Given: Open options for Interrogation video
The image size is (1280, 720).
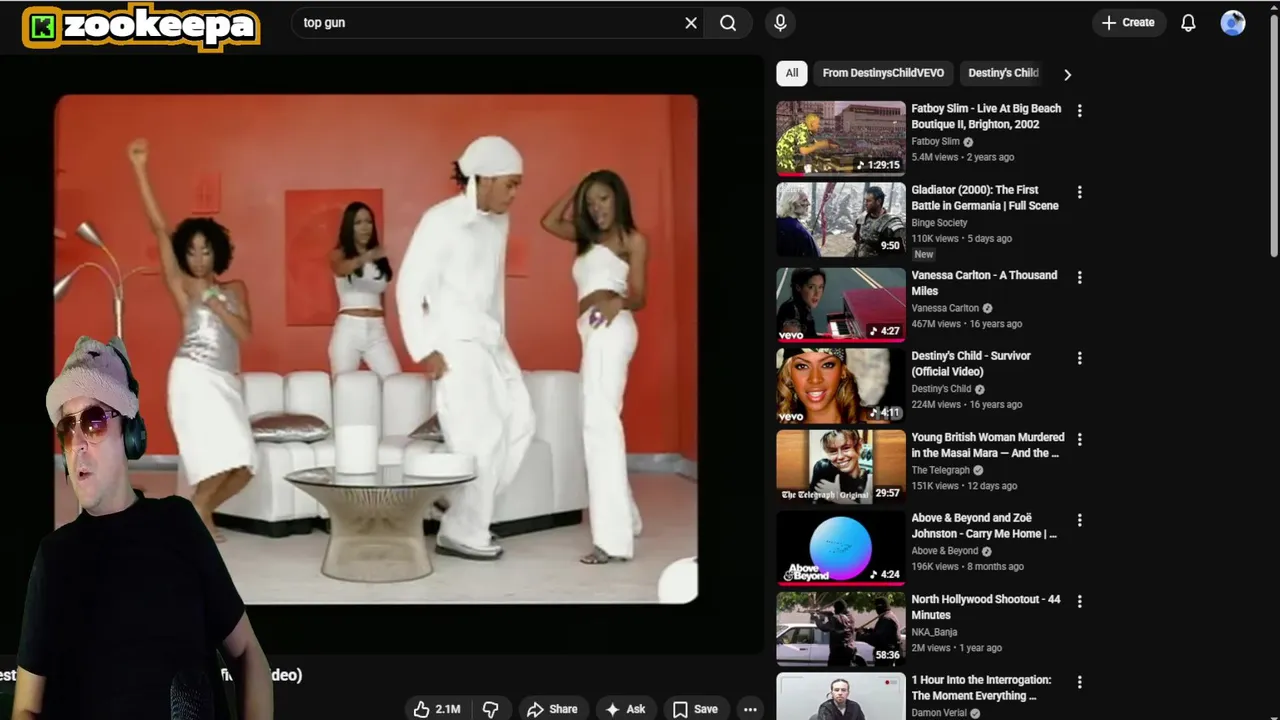Looking at the screenshot, I should coord(1079,682).
